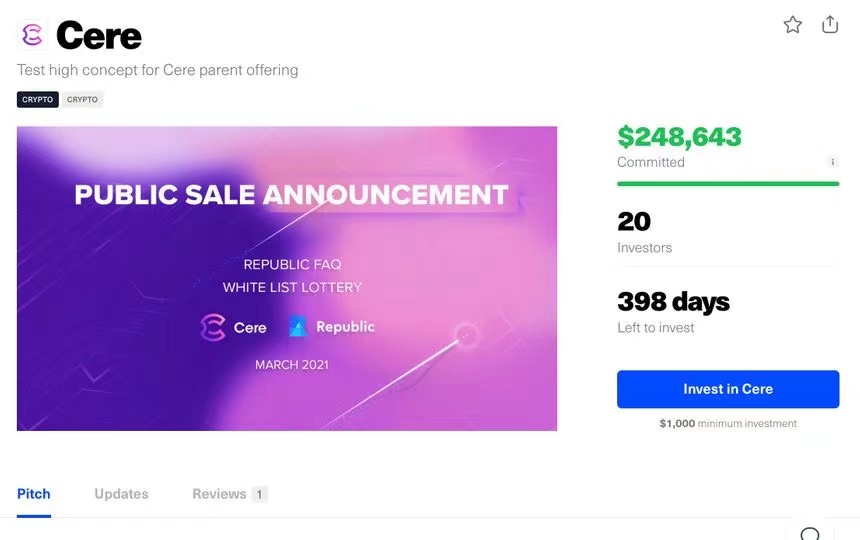Click the $1,000 minimum investment note

click(728, 424)
